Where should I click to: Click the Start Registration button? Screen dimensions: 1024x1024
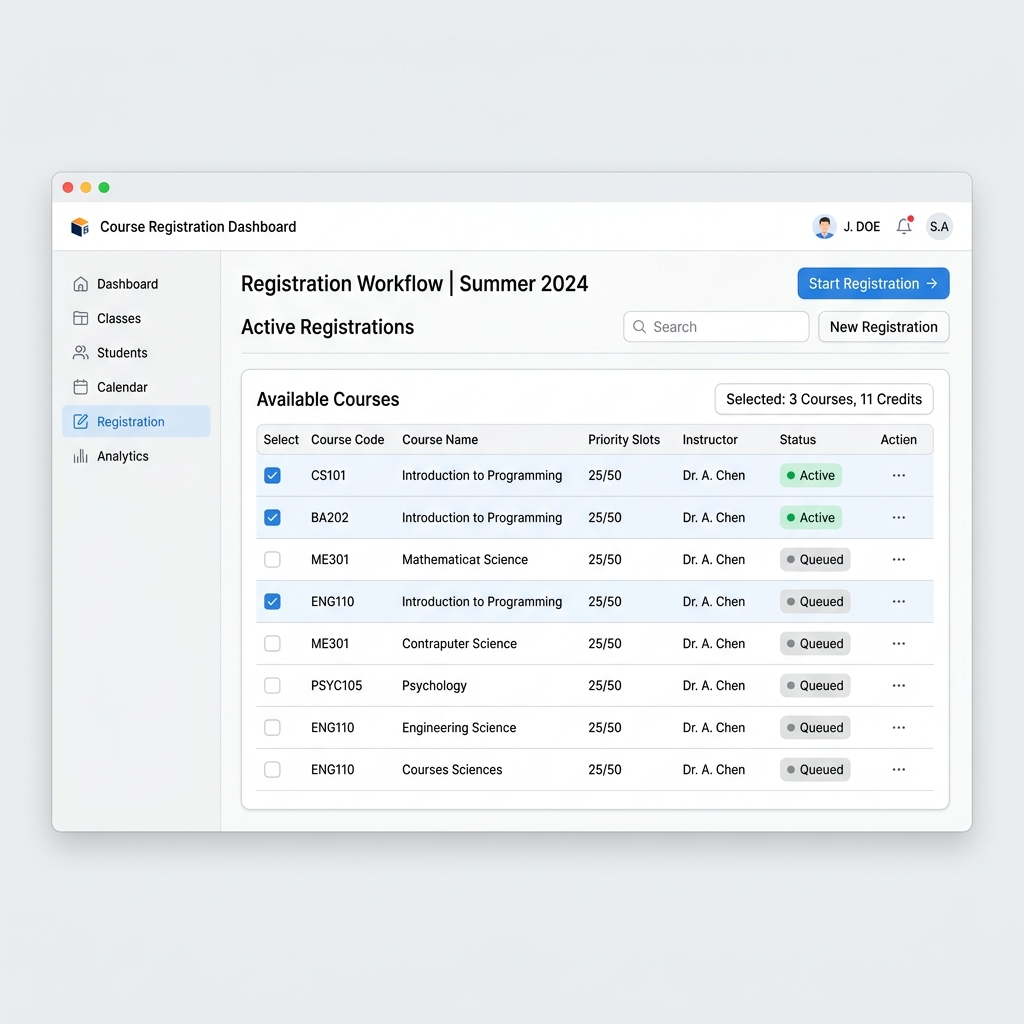point(873,283)
